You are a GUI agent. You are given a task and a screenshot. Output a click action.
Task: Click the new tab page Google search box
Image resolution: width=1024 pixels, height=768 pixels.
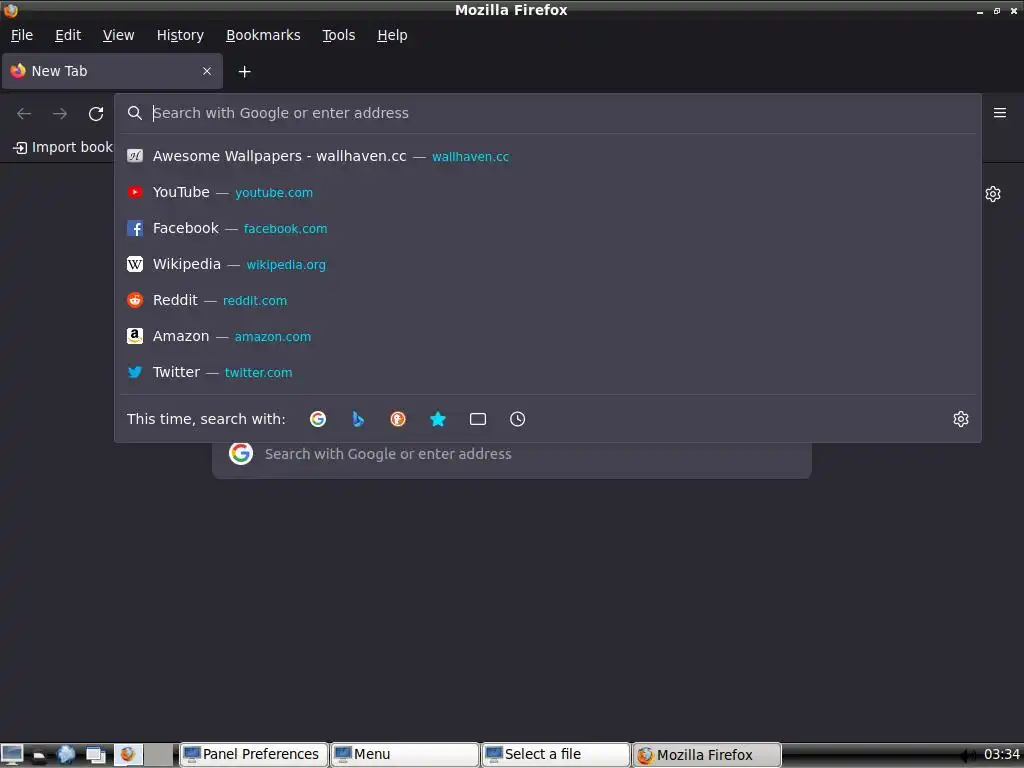pos(512,460)
